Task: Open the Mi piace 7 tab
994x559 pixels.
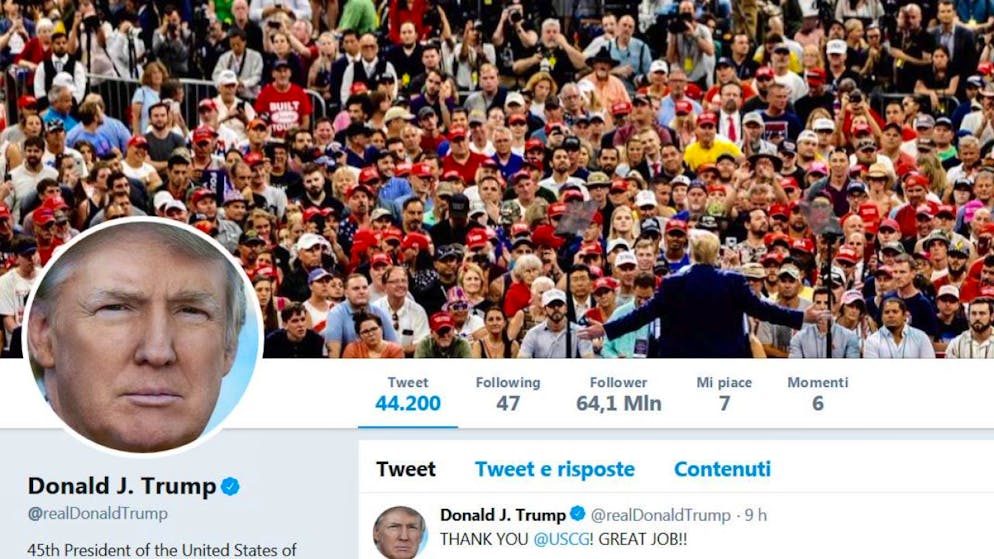Action: pos(724,394)
